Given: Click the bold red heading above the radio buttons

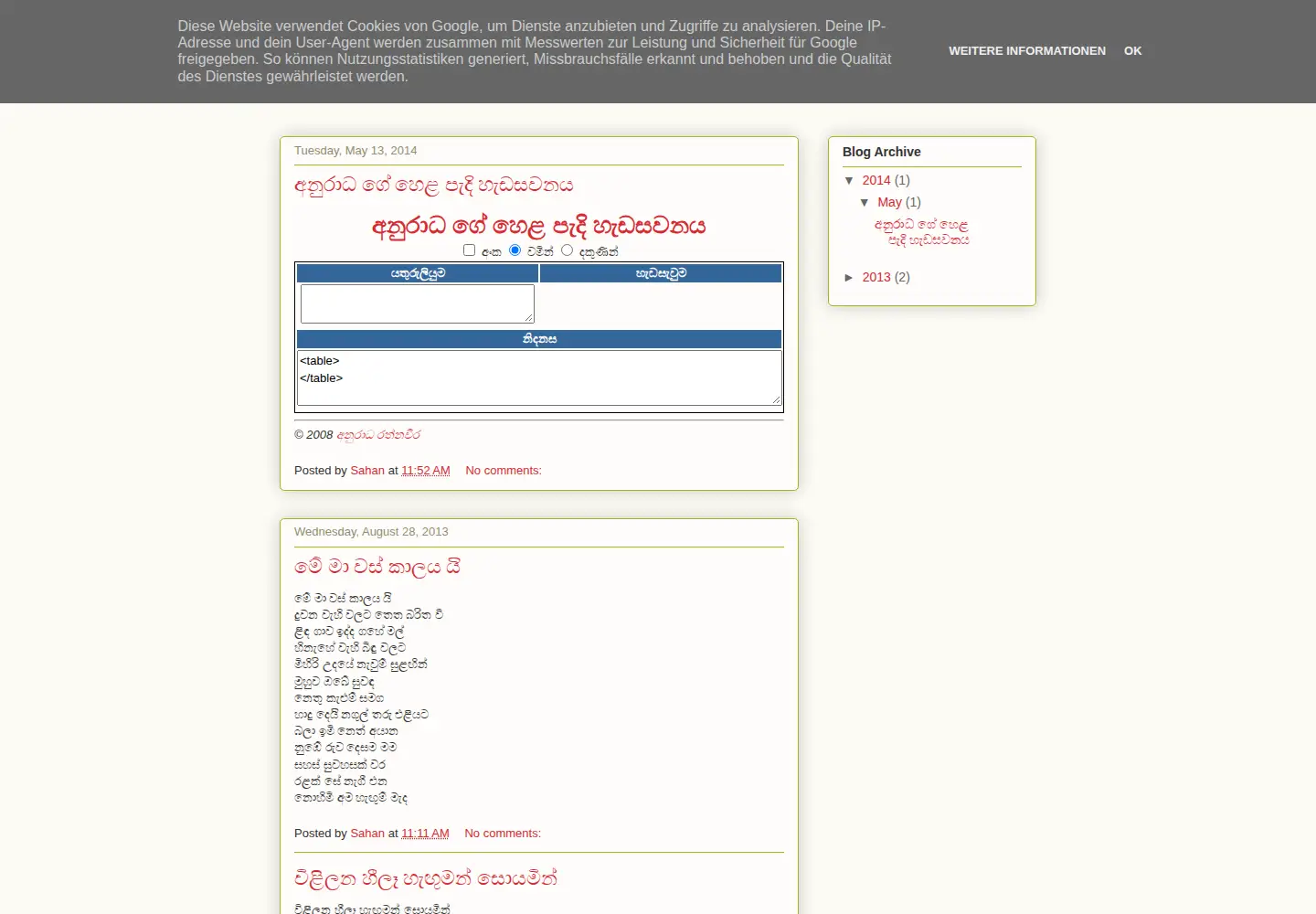Looking at the screenshot, I should pos(539,226).
